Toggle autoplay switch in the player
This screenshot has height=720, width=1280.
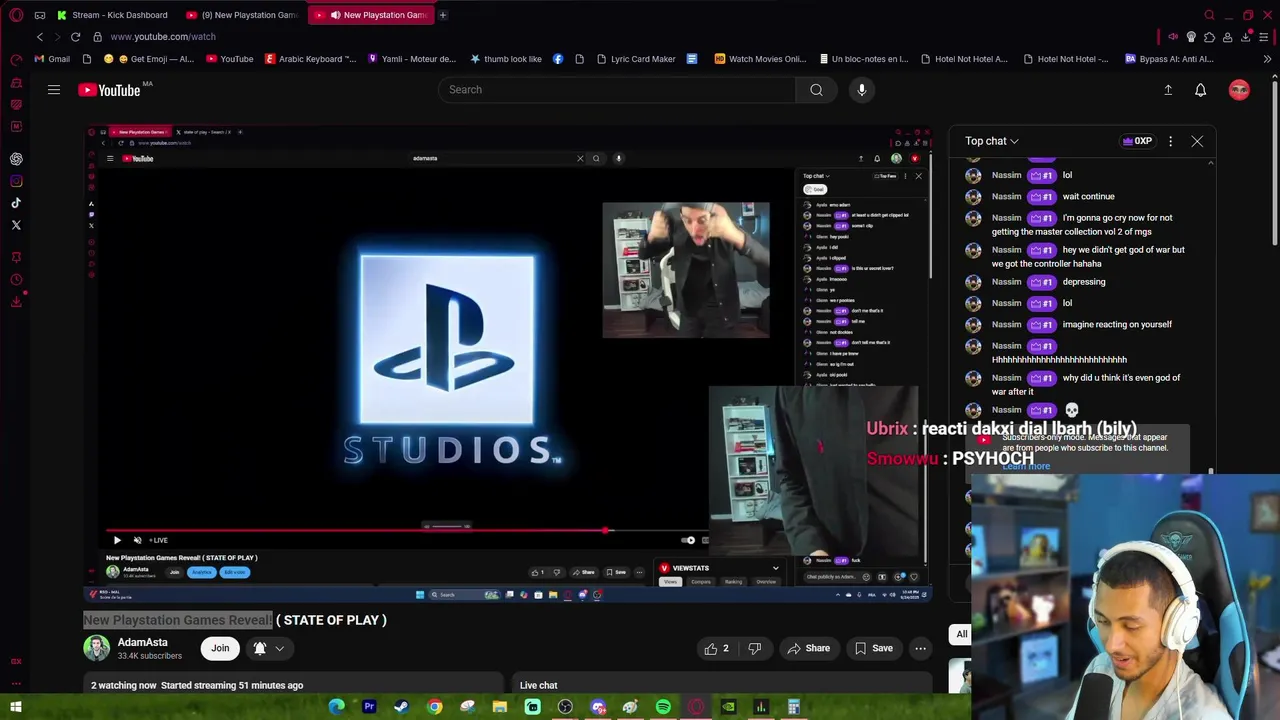(688, 540)
